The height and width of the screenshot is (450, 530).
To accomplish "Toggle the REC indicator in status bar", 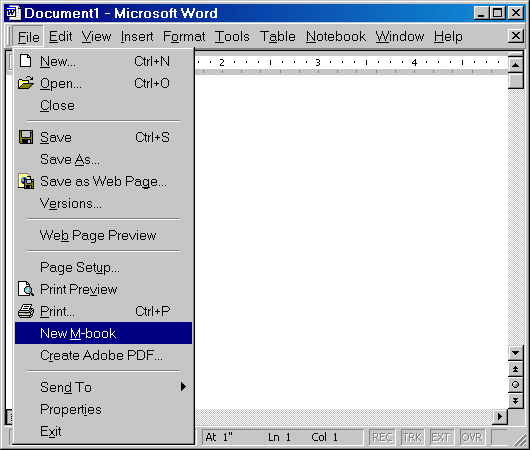I will [382, 437].
